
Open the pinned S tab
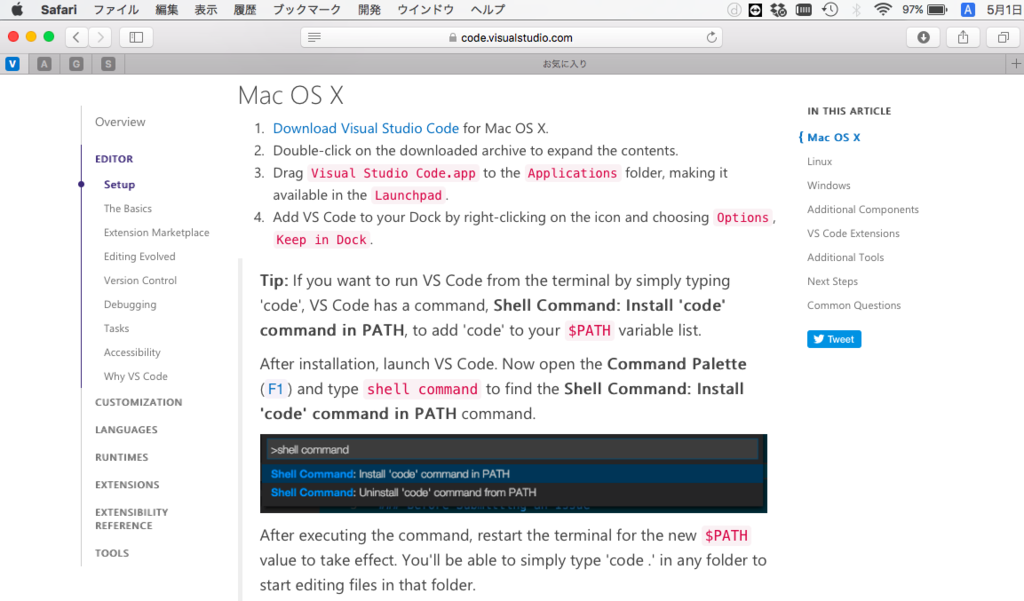(x=108, y=63)
